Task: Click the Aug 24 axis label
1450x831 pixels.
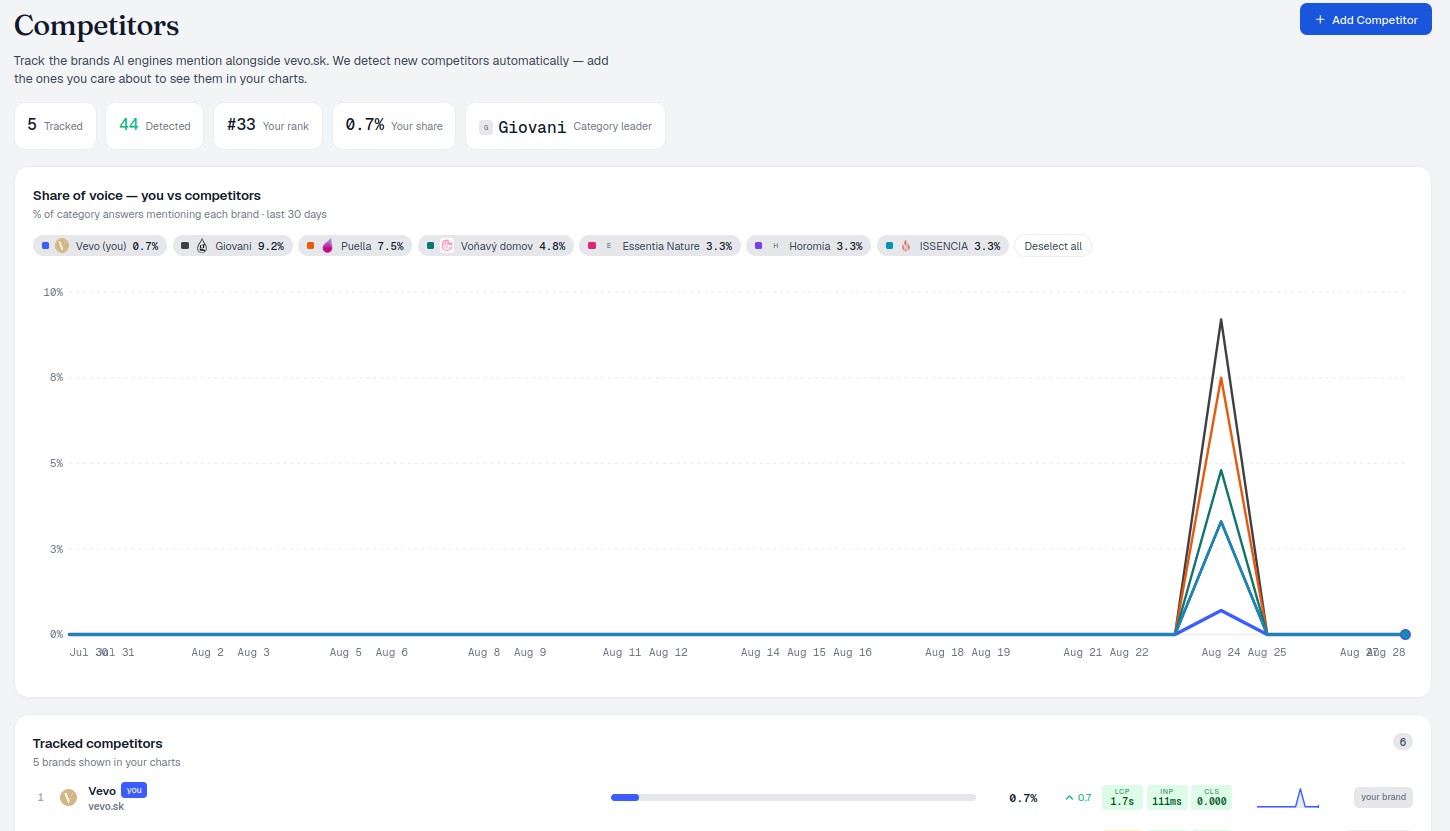Action: 1221,652
